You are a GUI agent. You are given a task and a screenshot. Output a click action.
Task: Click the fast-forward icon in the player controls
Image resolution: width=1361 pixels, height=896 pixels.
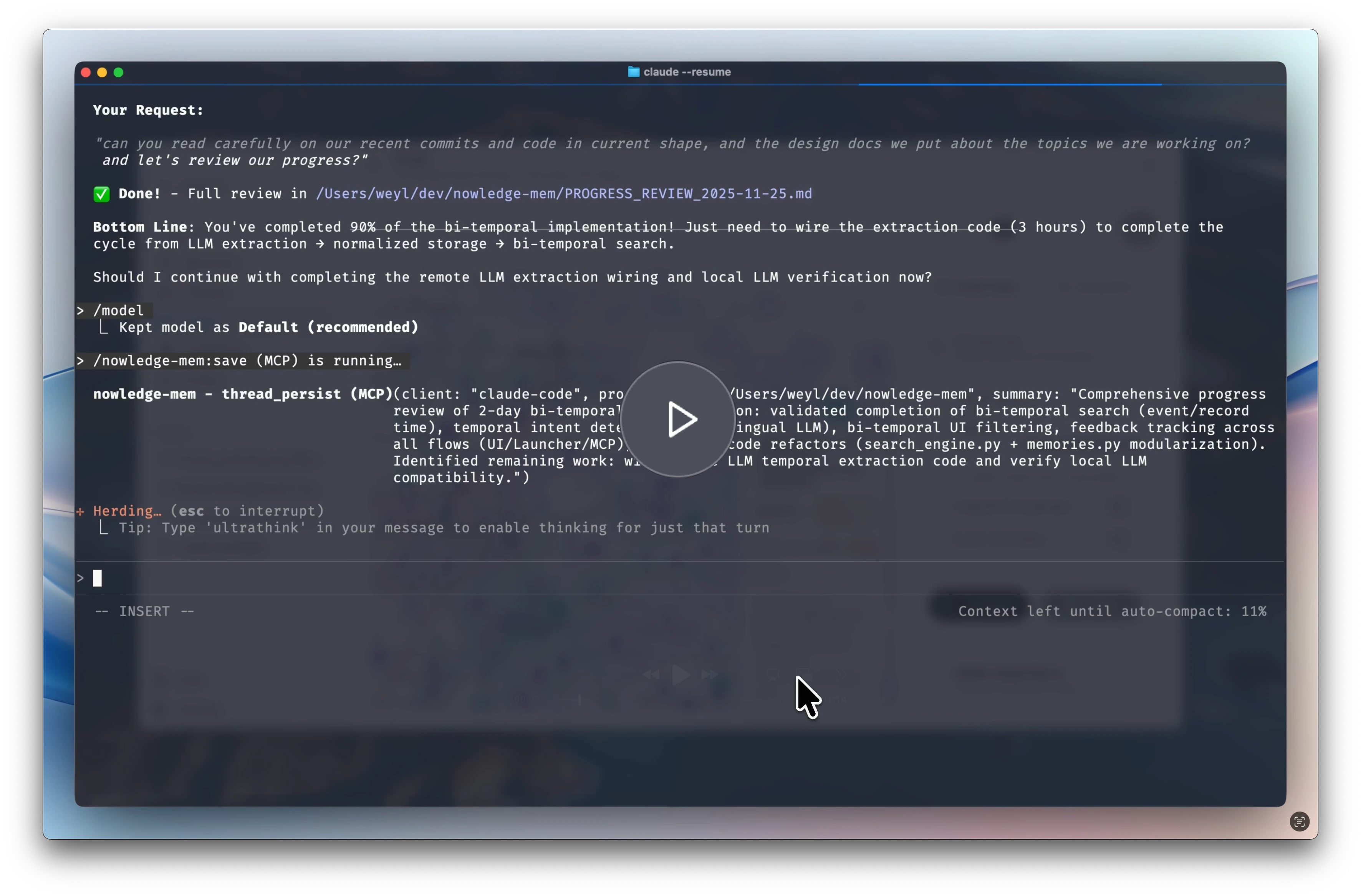point(709,674)
